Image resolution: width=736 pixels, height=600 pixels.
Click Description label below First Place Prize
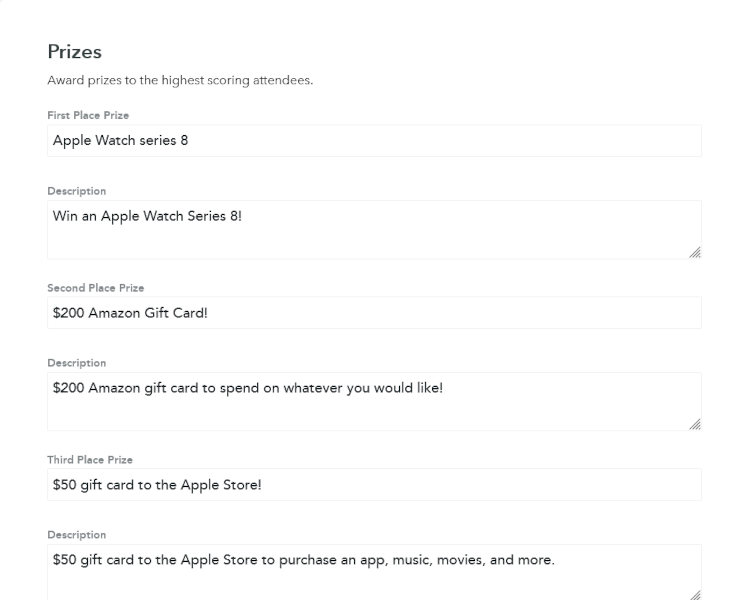click(77, 191)
